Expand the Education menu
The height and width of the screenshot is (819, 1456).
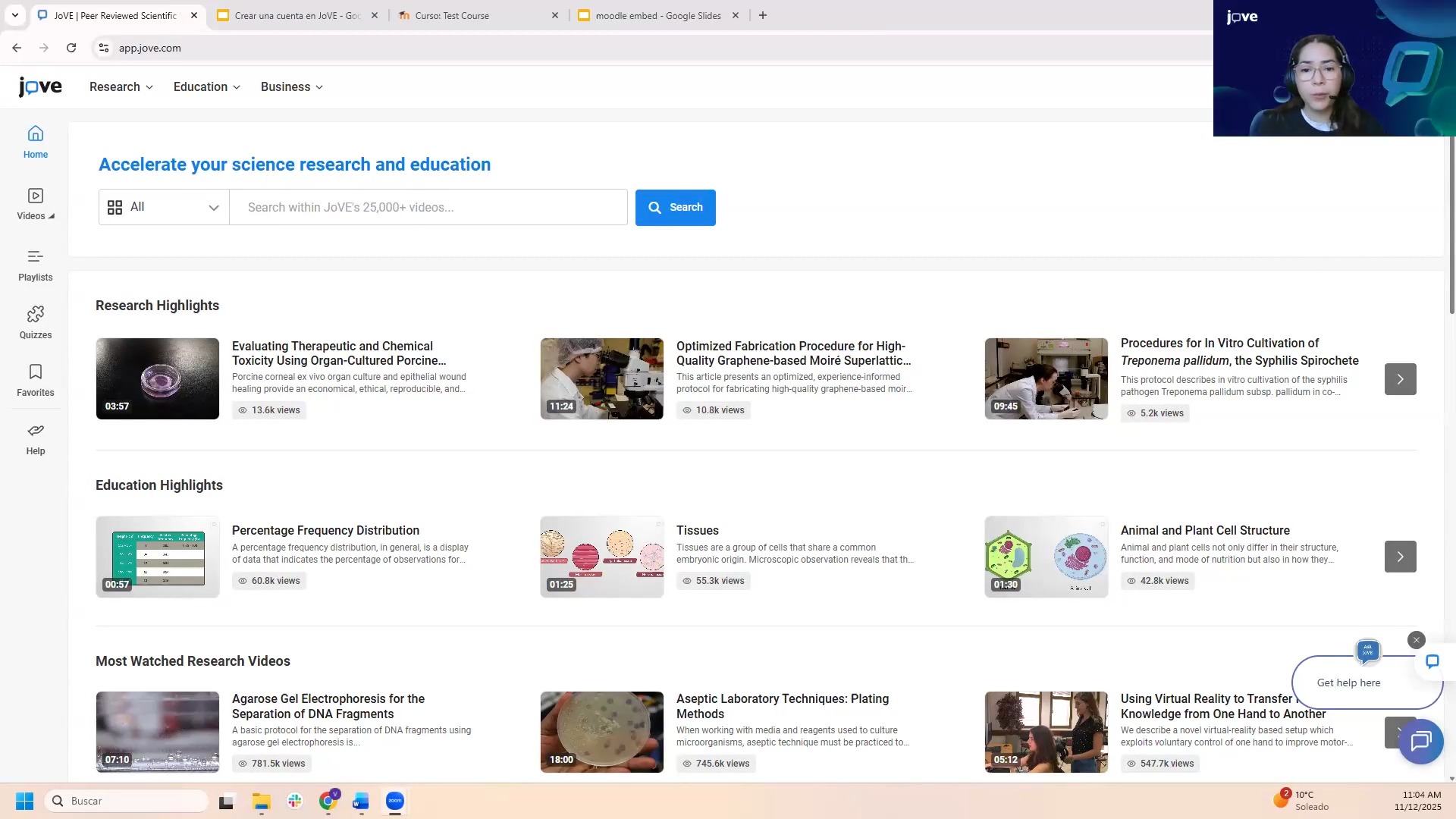pyautogui.click(x=206, y=87)
